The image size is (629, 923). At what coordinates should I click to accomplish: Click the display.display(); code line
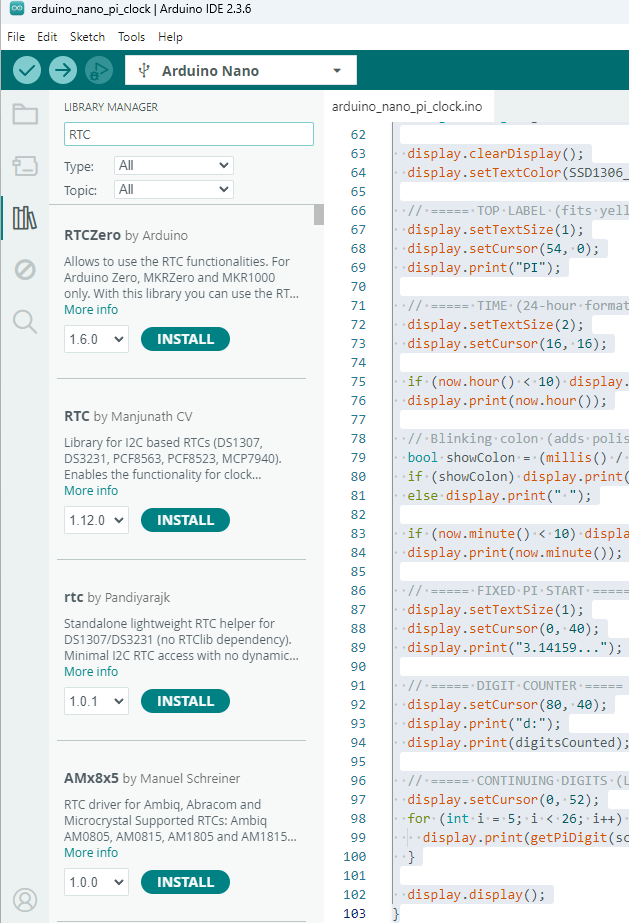pos(476,895)
